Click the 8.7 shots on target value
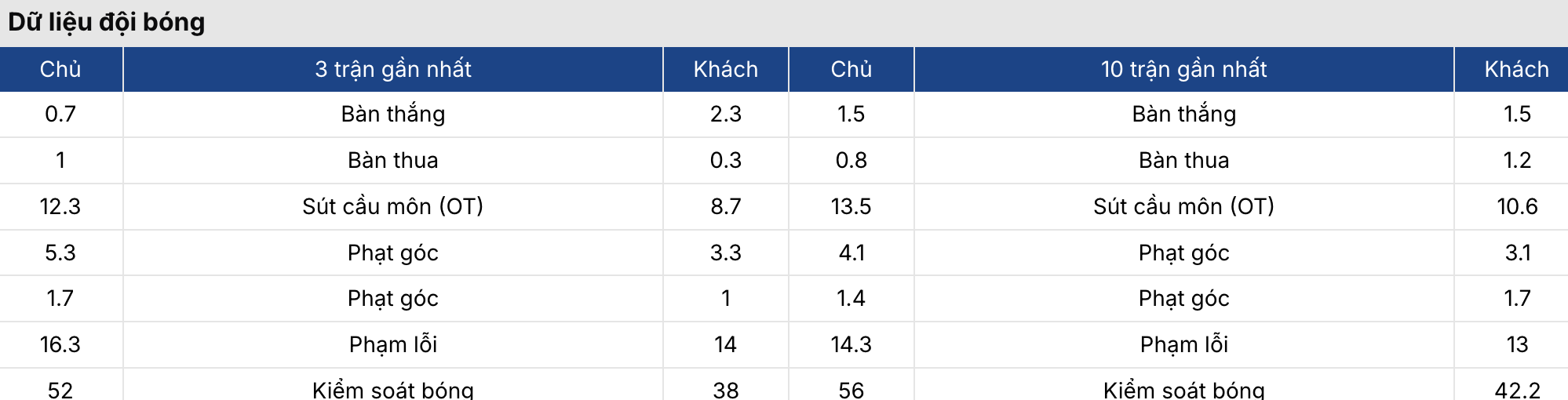This screenshot has height=400, width=1568. click(725, 206)
